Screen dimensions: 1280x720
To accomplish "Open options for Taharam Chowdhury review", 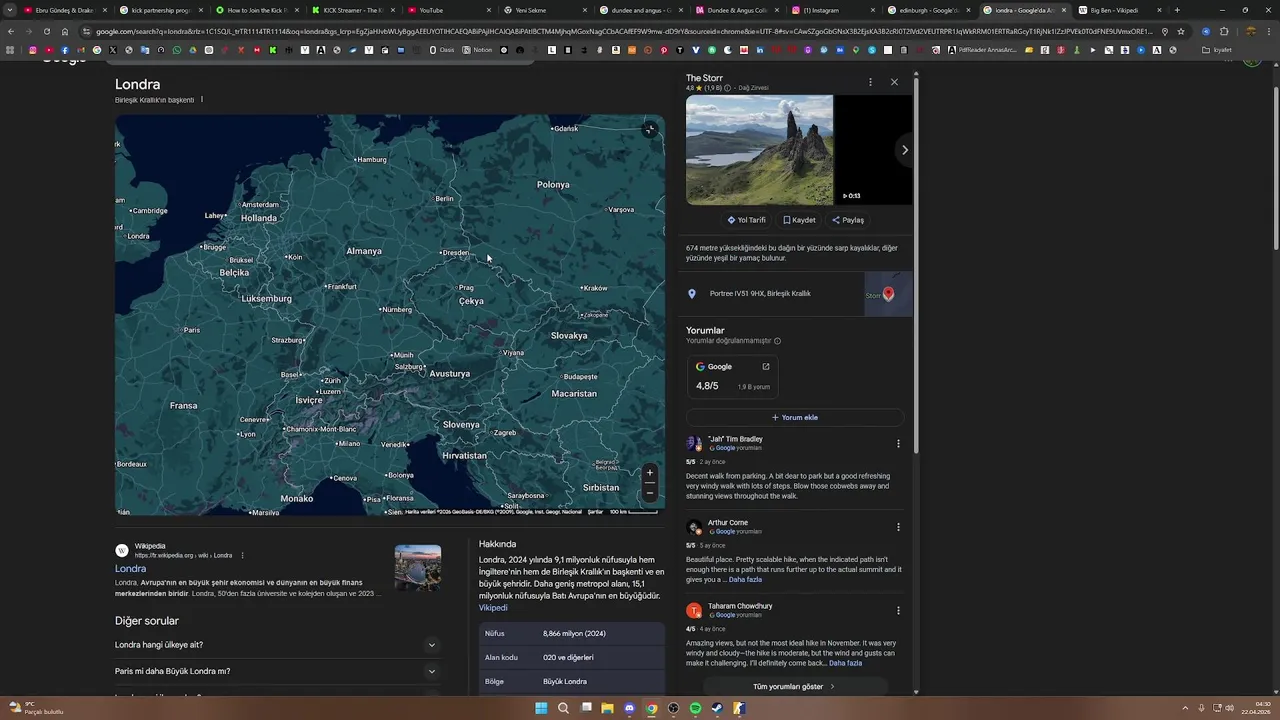I will [x=898, y=610].
